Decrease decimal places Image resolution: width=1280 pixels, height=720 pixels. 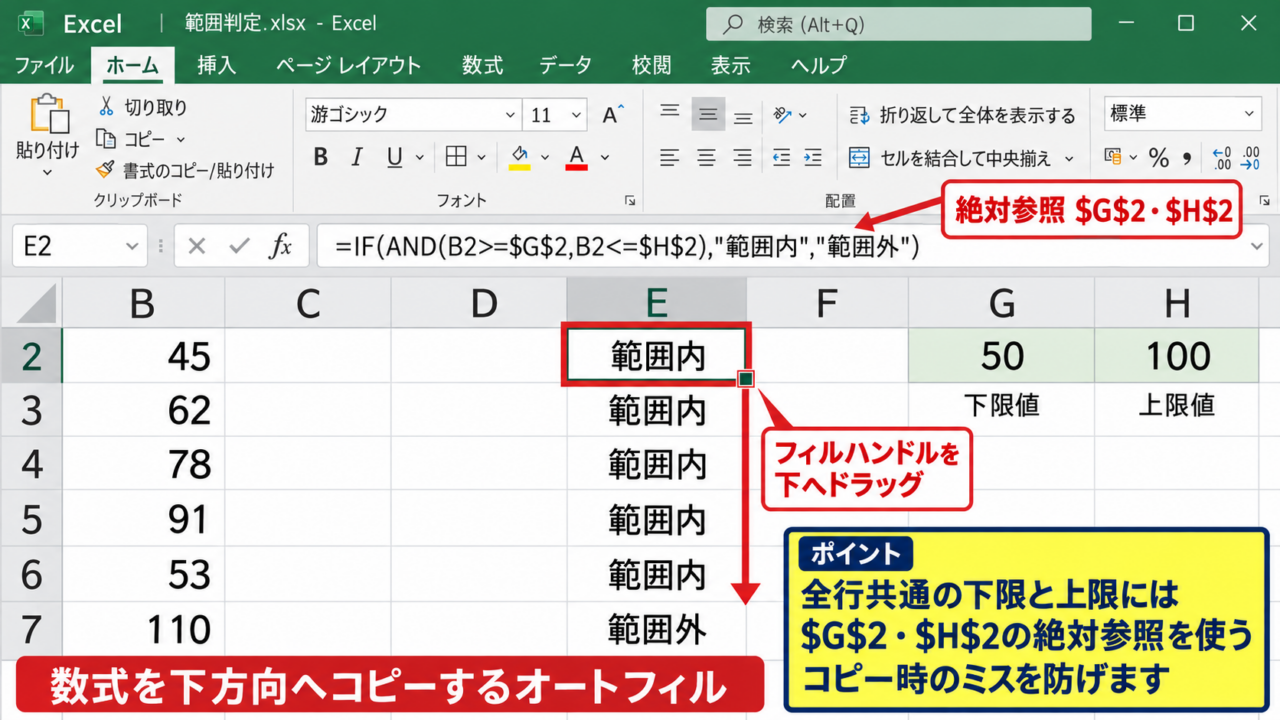tap(1250, 158)
